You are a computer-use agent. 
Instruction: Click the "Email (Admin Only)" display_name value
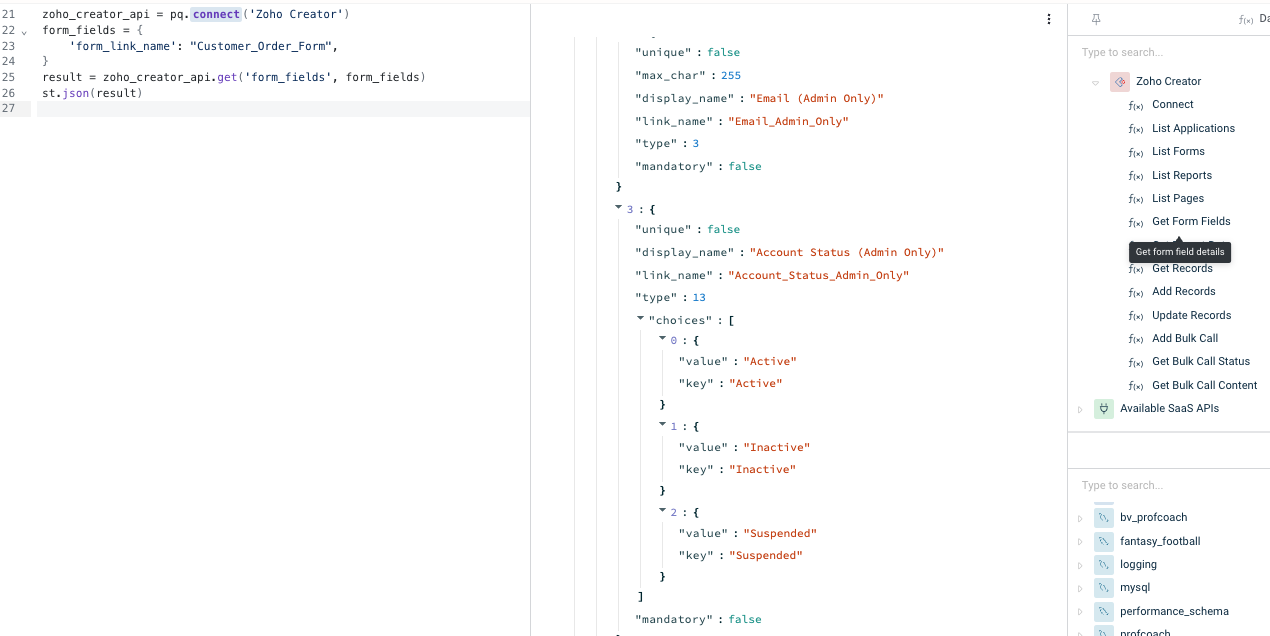click(816, 98)
